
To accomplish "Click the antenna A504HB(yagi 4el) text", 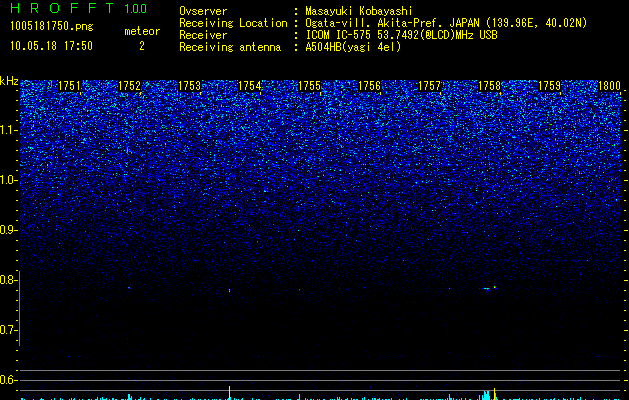I will coord(353,47).
